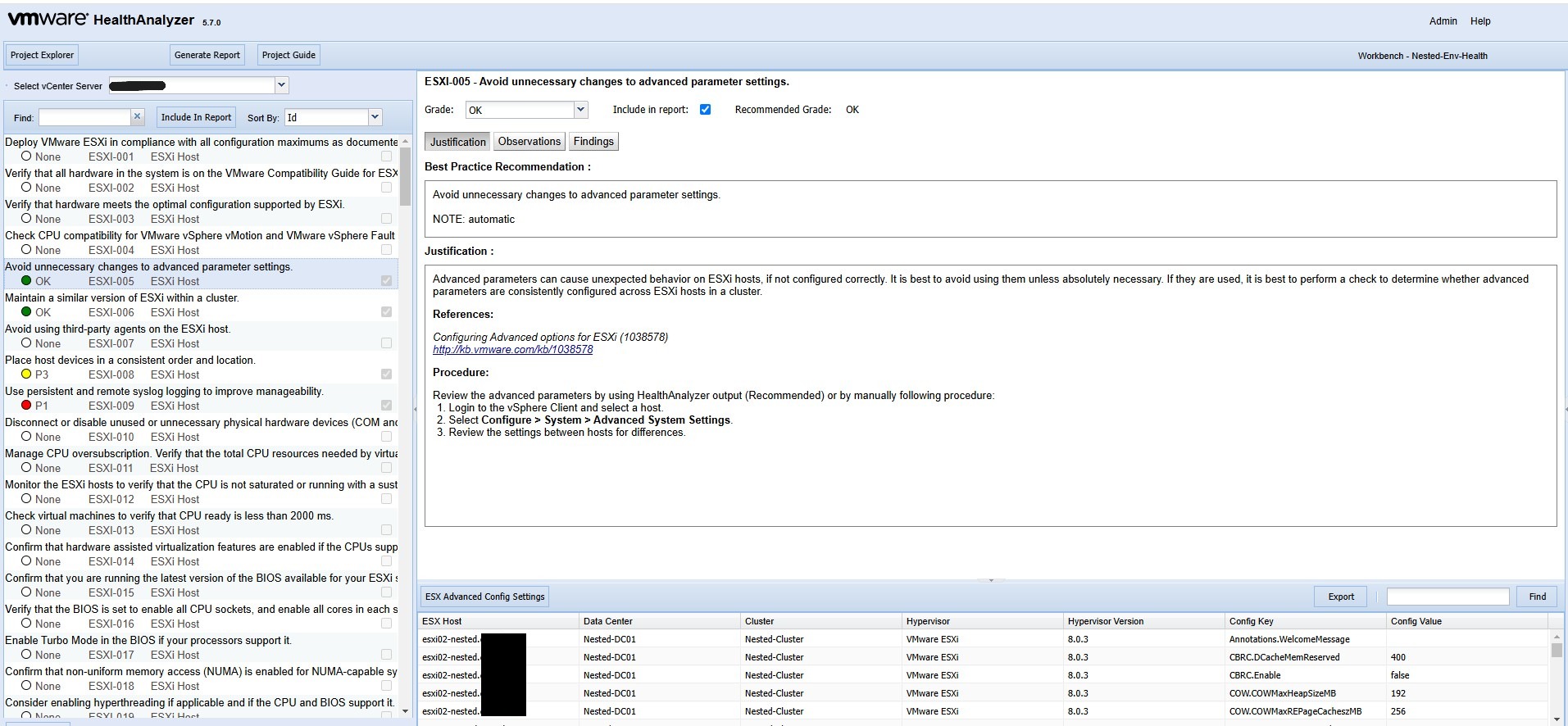Select the COW.COWMaxHeapSizeMB config row
Image resolution: width=1568 pixels, height=726 pixels.
pos(984,693)
